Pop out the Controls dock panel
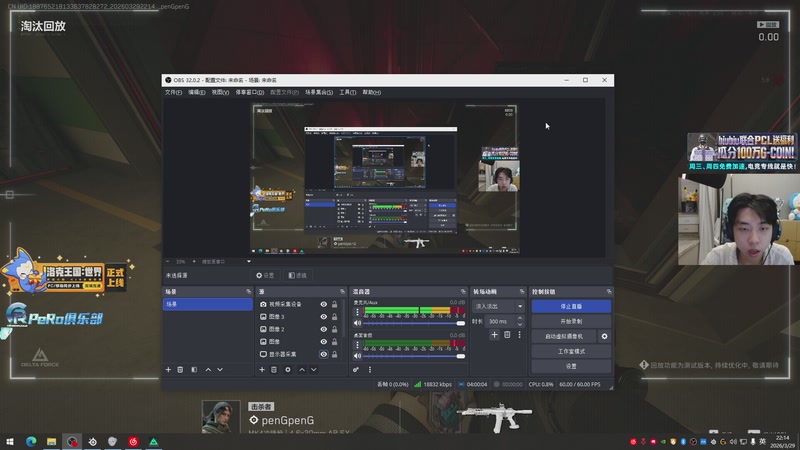Image resolution: width=800 pixels, height=450 pixels. pos(609,291)
